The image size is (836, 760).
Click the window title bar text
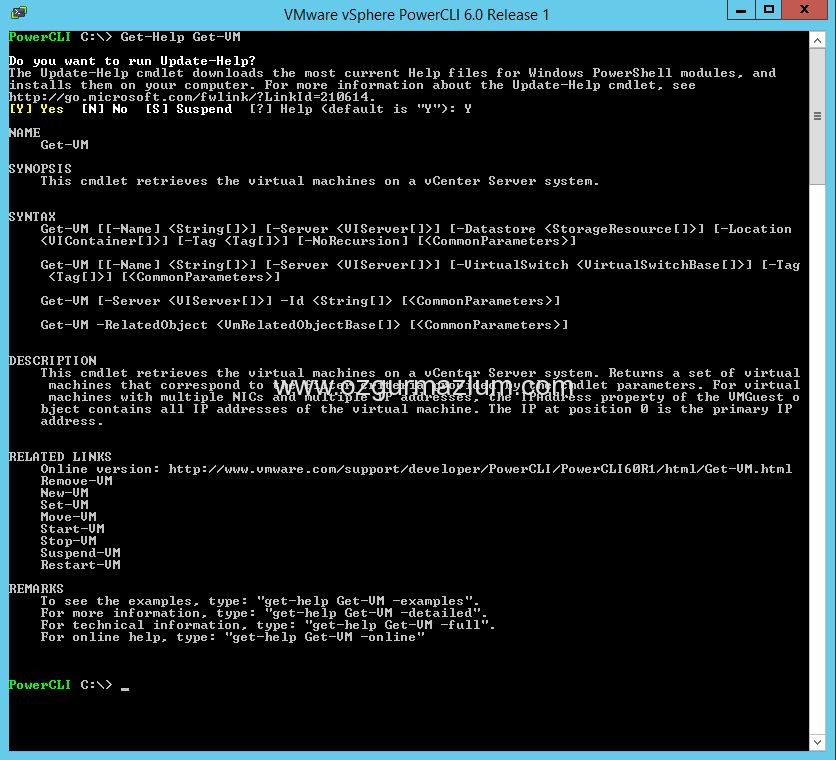[416, 14]
